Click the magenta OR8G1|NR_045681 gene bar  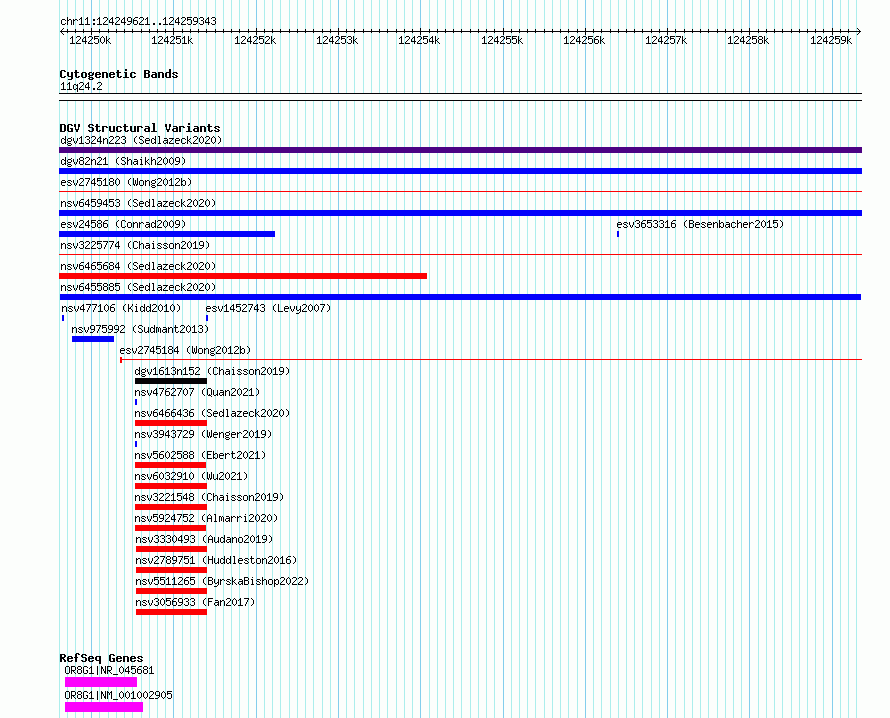coord(101,682)
